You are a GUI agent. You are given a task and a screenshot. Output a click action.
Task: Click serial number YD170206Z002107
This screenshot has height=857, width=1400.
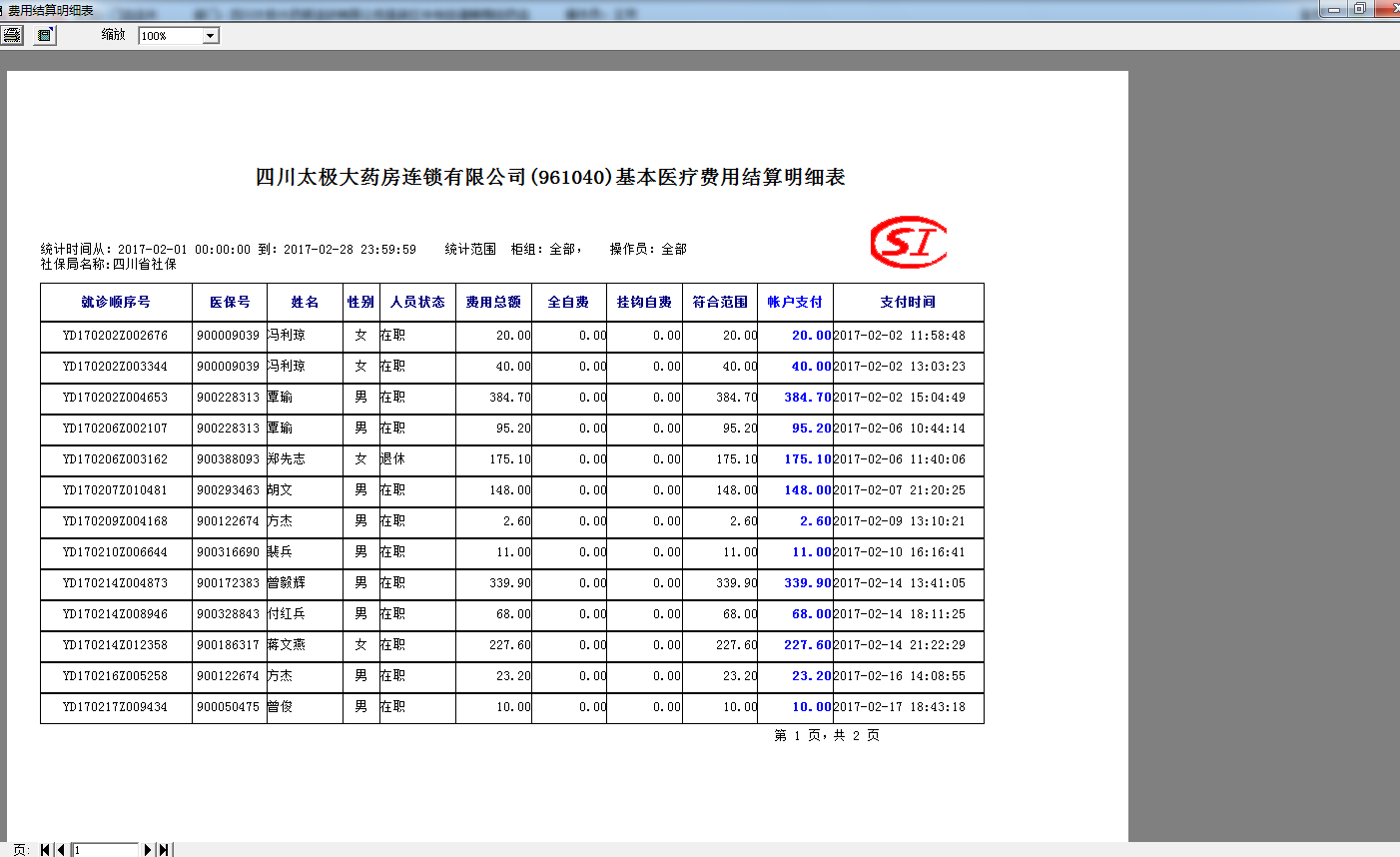(x=115, y=428)
